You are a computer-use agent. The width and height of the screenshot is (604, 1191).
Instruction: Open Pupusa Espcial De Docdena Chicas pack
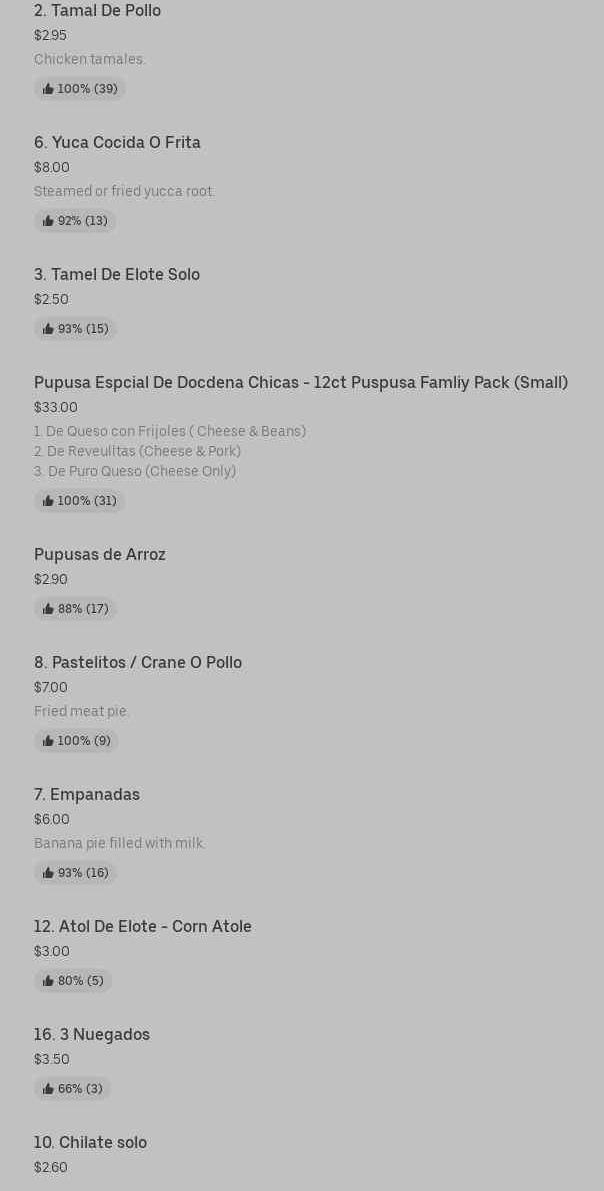click(300, 383)
